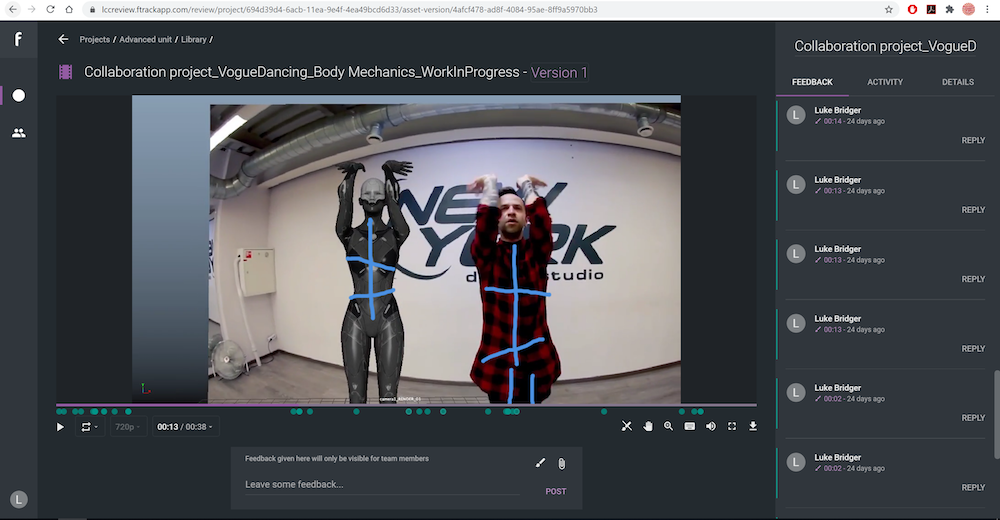Reply to the 00:14 Luke Bridger comment
Image resolution: width=1000 pixels, height=520 pixels.
point(973,140)
